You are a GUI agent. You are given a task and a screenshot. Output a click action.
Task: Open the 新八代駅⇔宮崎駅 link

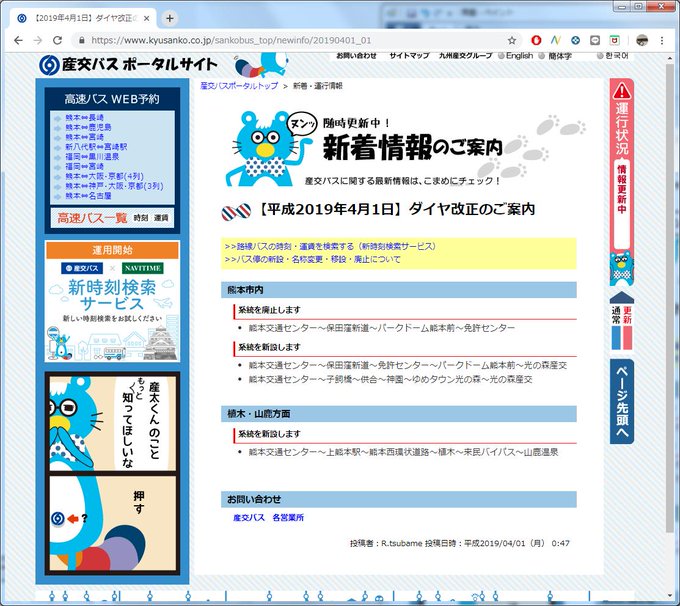tap(96, 147)
